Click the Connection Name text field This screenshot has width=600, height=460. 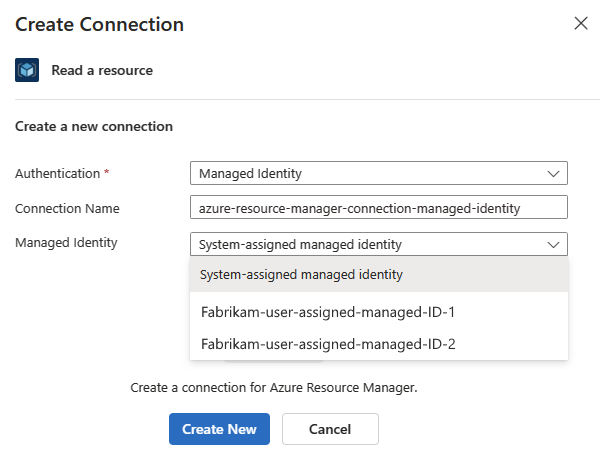379,207
